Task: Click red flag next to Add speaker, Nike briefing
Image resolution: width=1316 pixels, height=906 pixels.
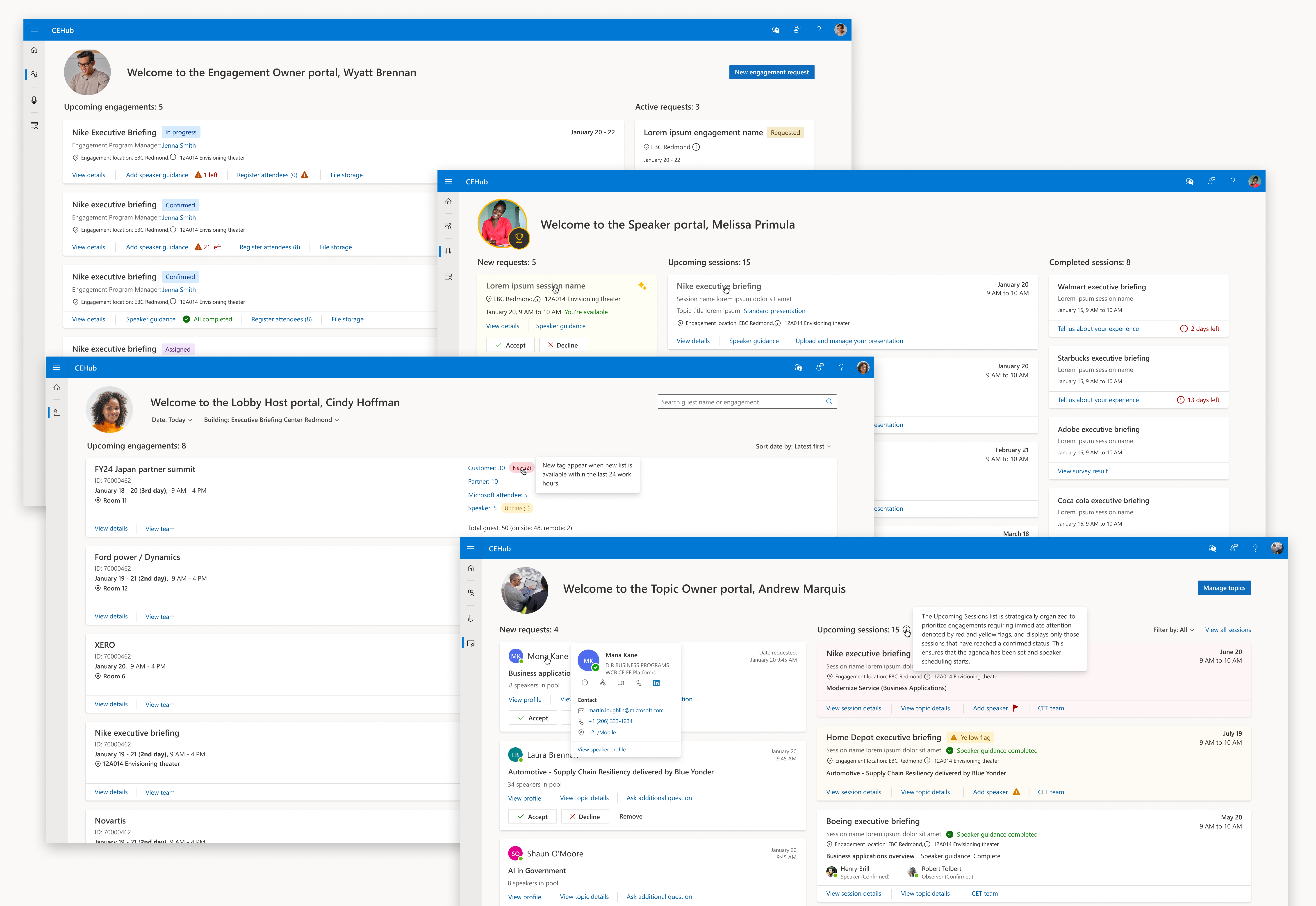Action: pyautogui.click(x=1015, y=708)
